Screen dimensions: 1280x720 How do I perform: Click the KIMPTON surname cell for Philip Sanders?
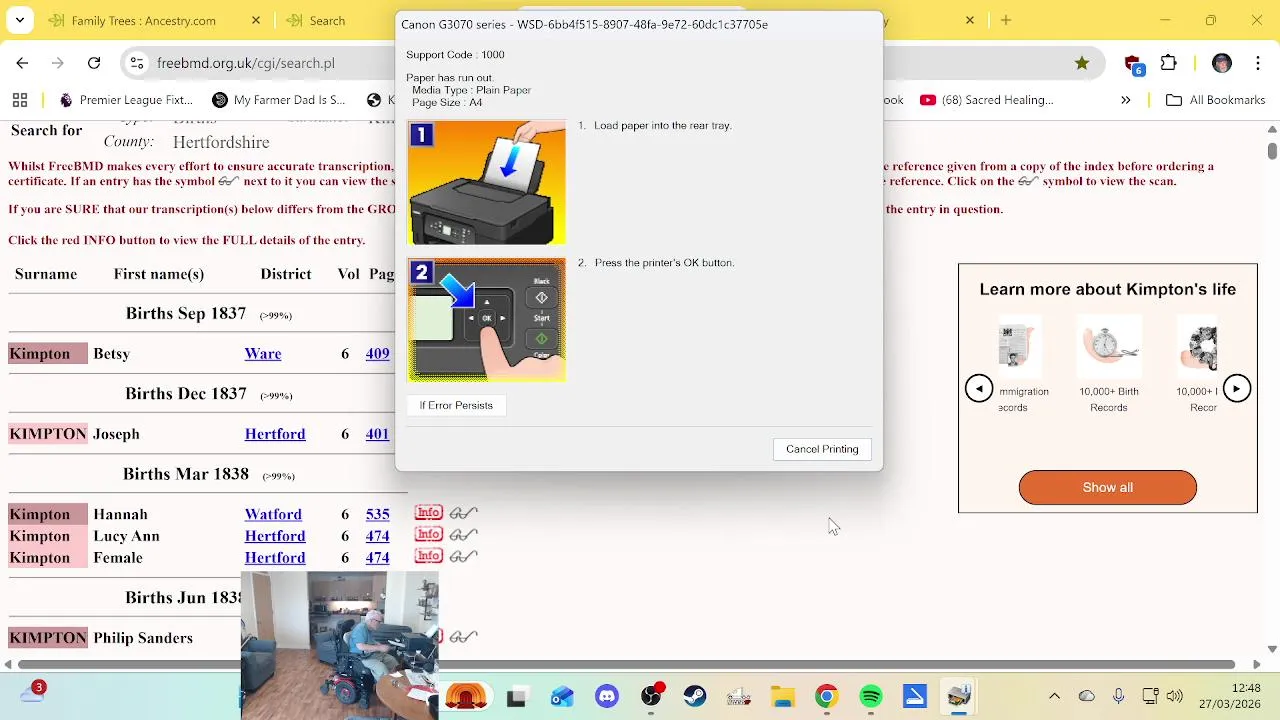pos(48,638)
